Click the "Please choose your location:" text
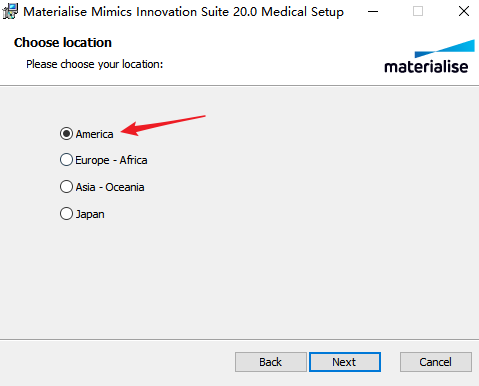 point(95,64)
